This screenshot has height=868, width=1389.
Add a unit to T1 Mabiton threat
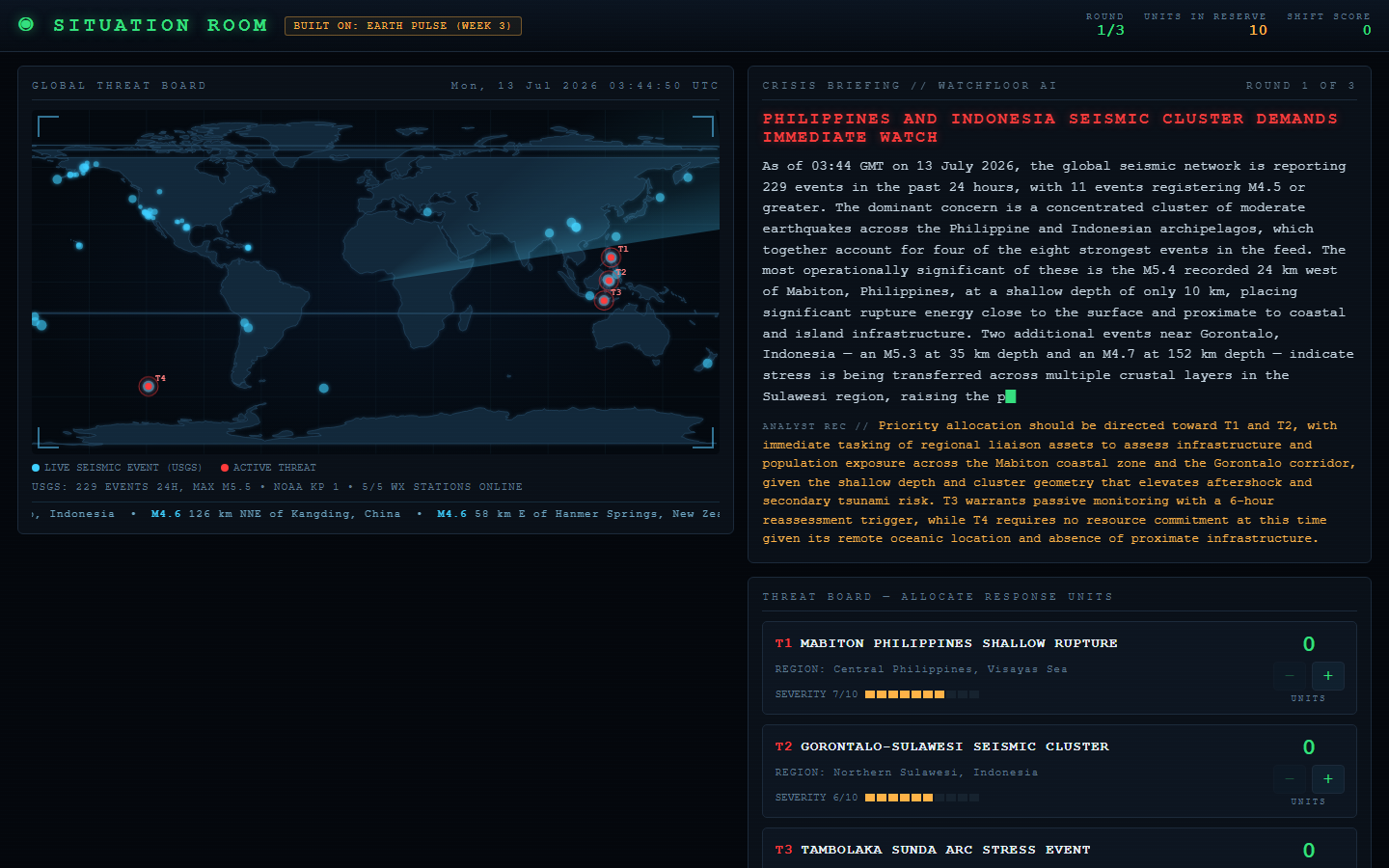tap(1328, 676)
